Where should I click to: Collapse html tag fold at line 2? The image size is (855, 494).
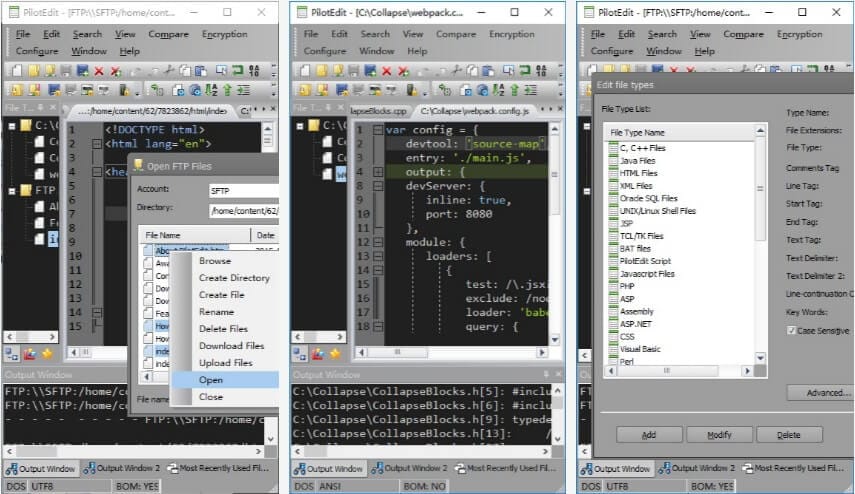(97, 144)
